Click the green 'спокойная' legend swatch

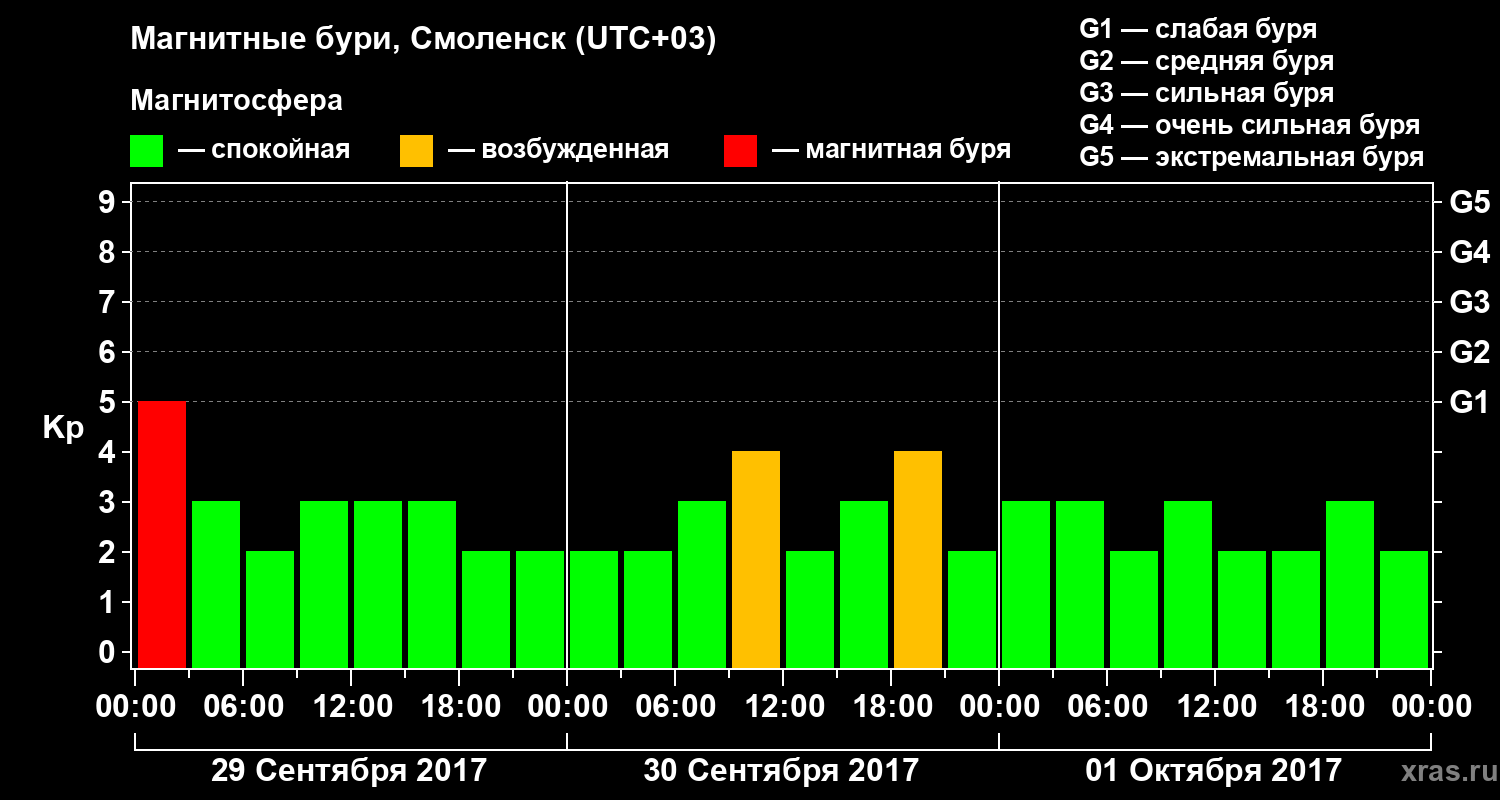(x=146, y=151)
